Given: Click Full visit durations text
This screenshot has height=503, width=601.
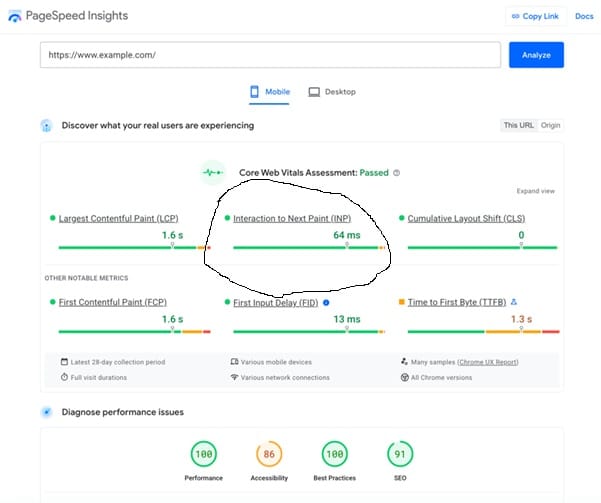Looking at the screenshot, I should click(x=99, y=378).
